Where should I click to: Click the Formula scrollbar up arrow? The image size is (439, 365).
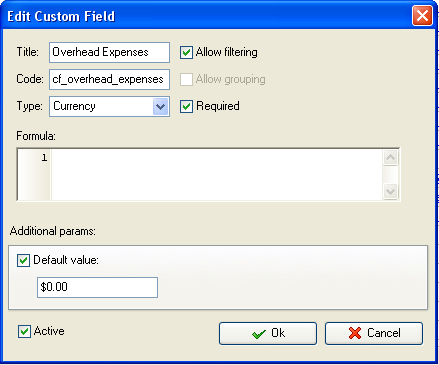pyautogui.click(x=391, y=157)
